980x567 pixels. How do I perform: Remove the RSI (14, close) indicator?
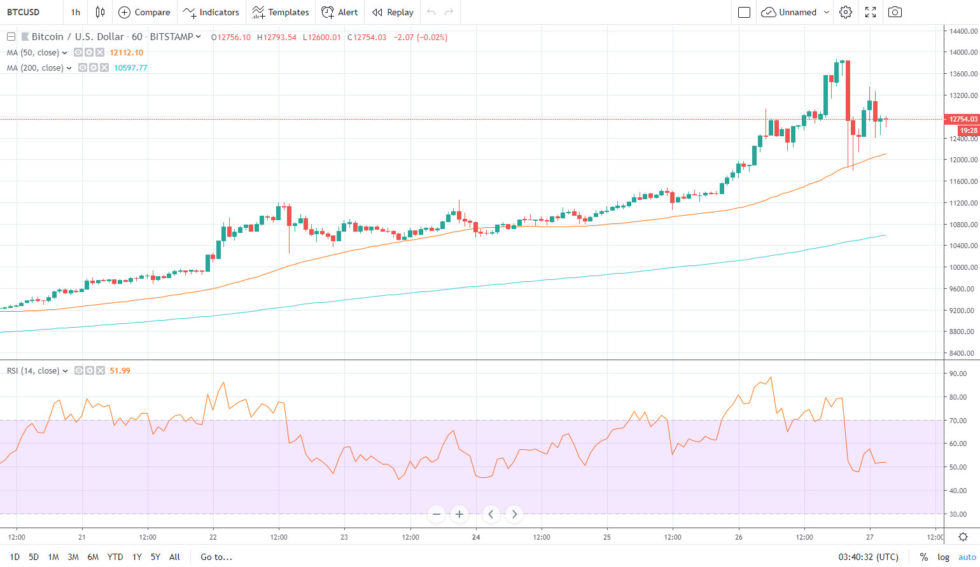click(x=100, y=371)
